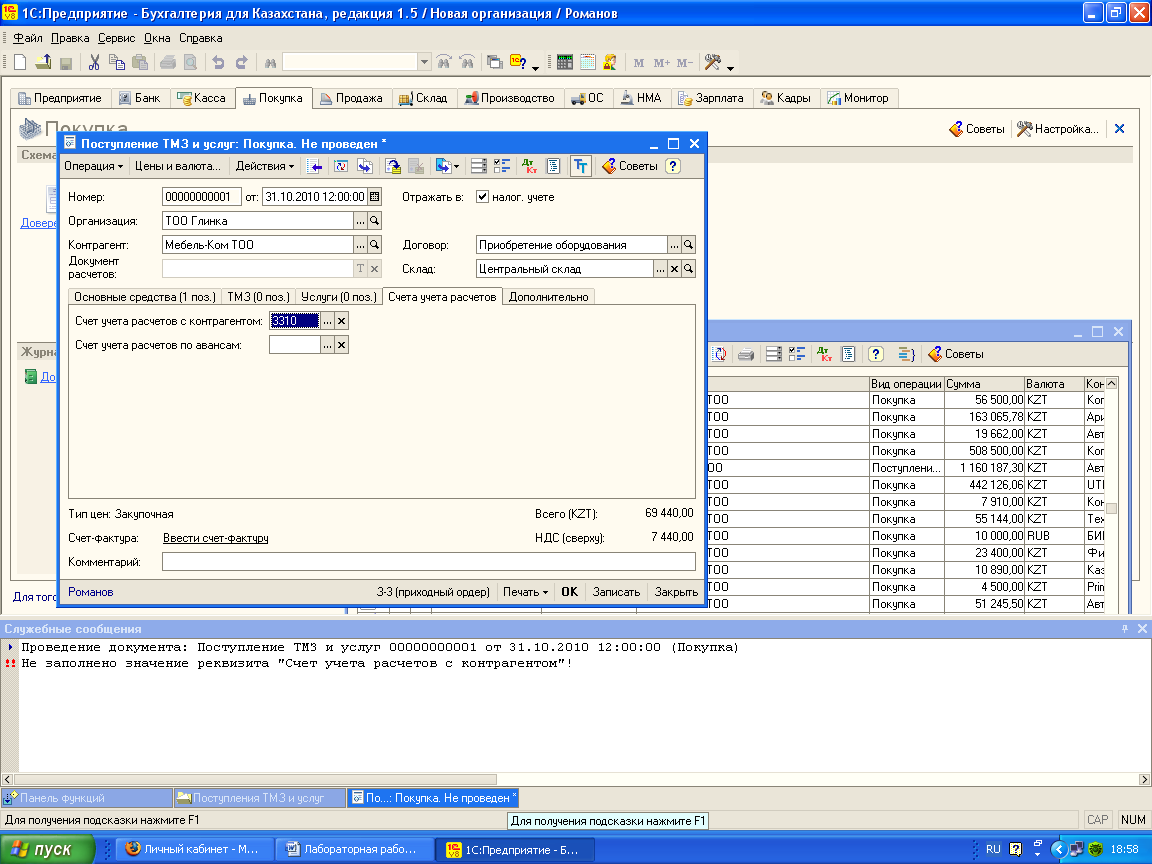
Task: Click the Номер input field
Action: (x=201, y=197)
